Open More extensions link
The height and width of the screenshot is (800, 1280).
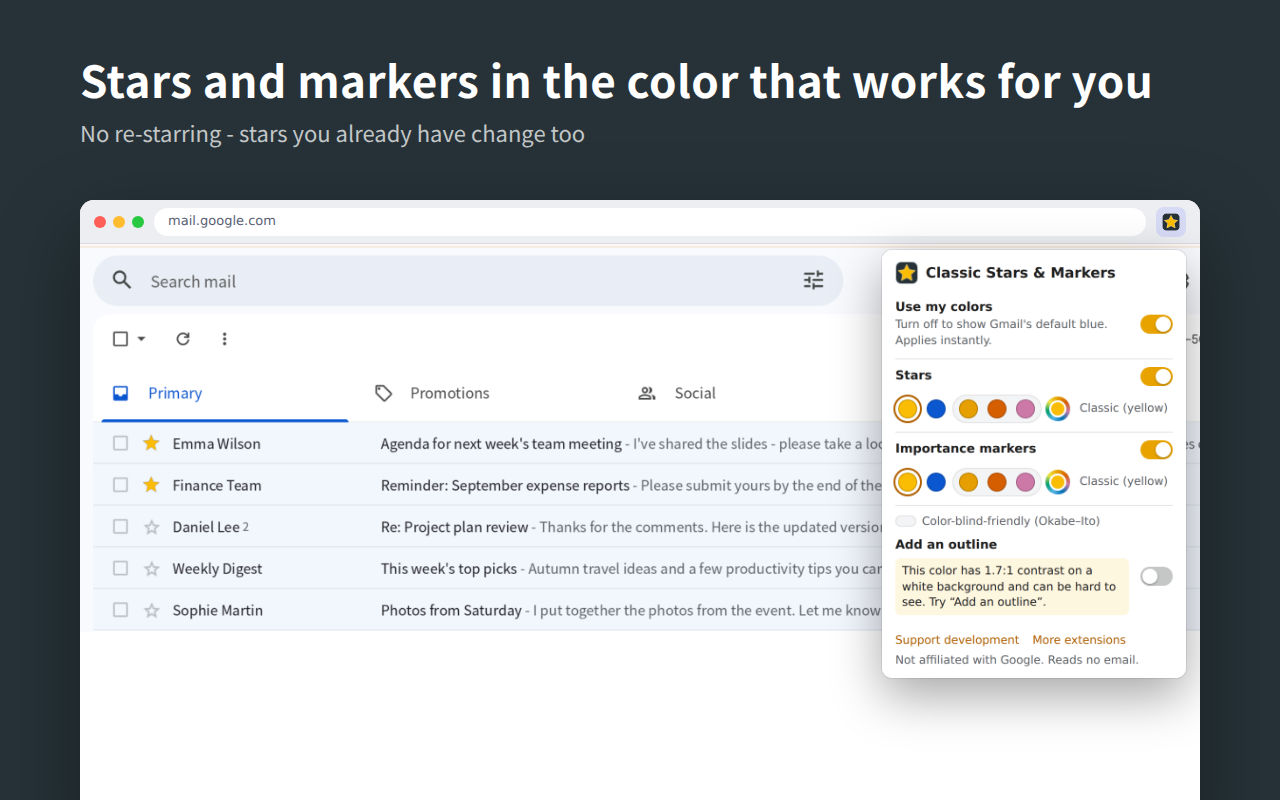click(x=1079, y=640)
